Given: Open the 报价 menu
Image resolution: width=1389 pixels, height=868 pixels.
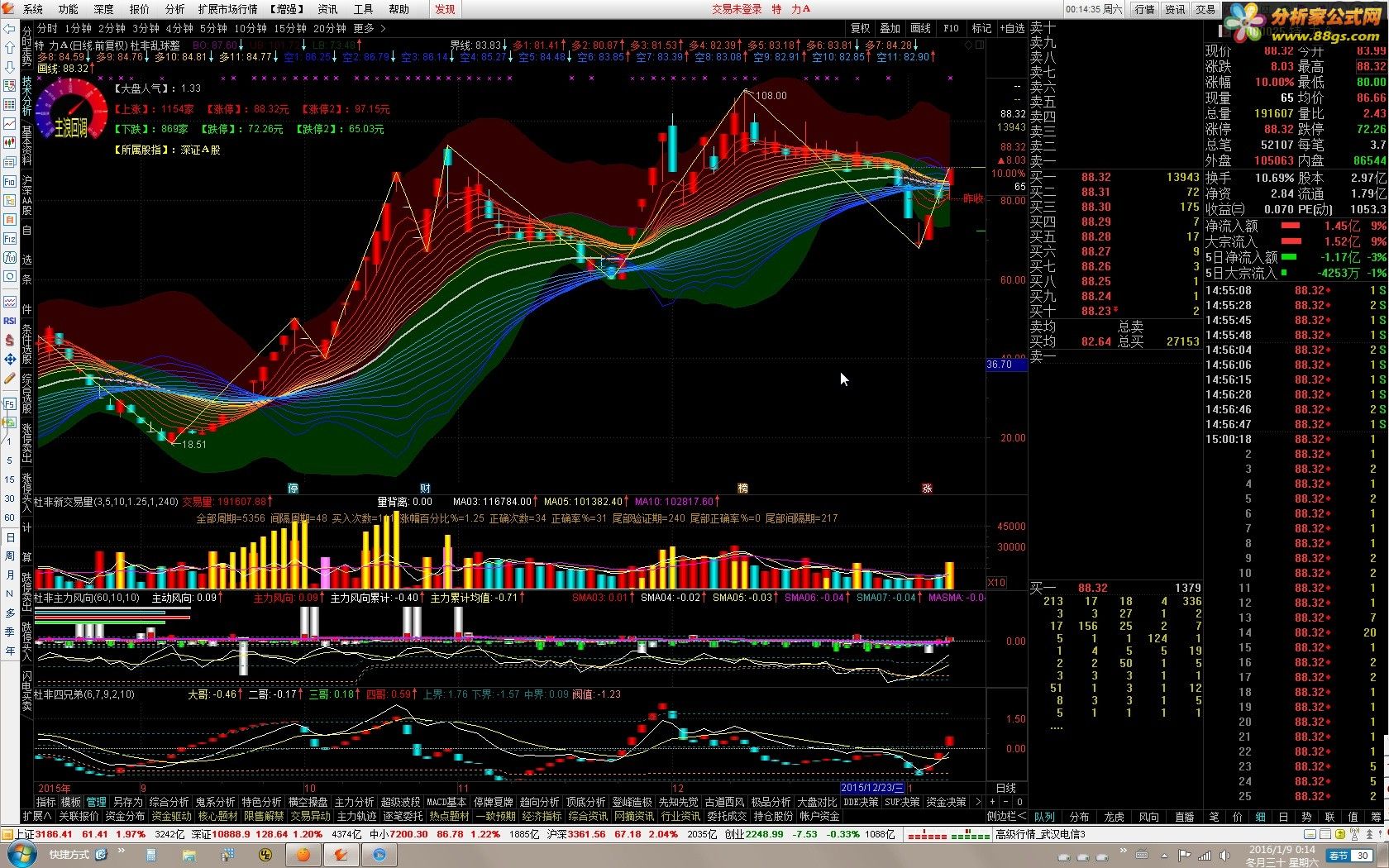Looking at the screenshot, I should point(140,9).
